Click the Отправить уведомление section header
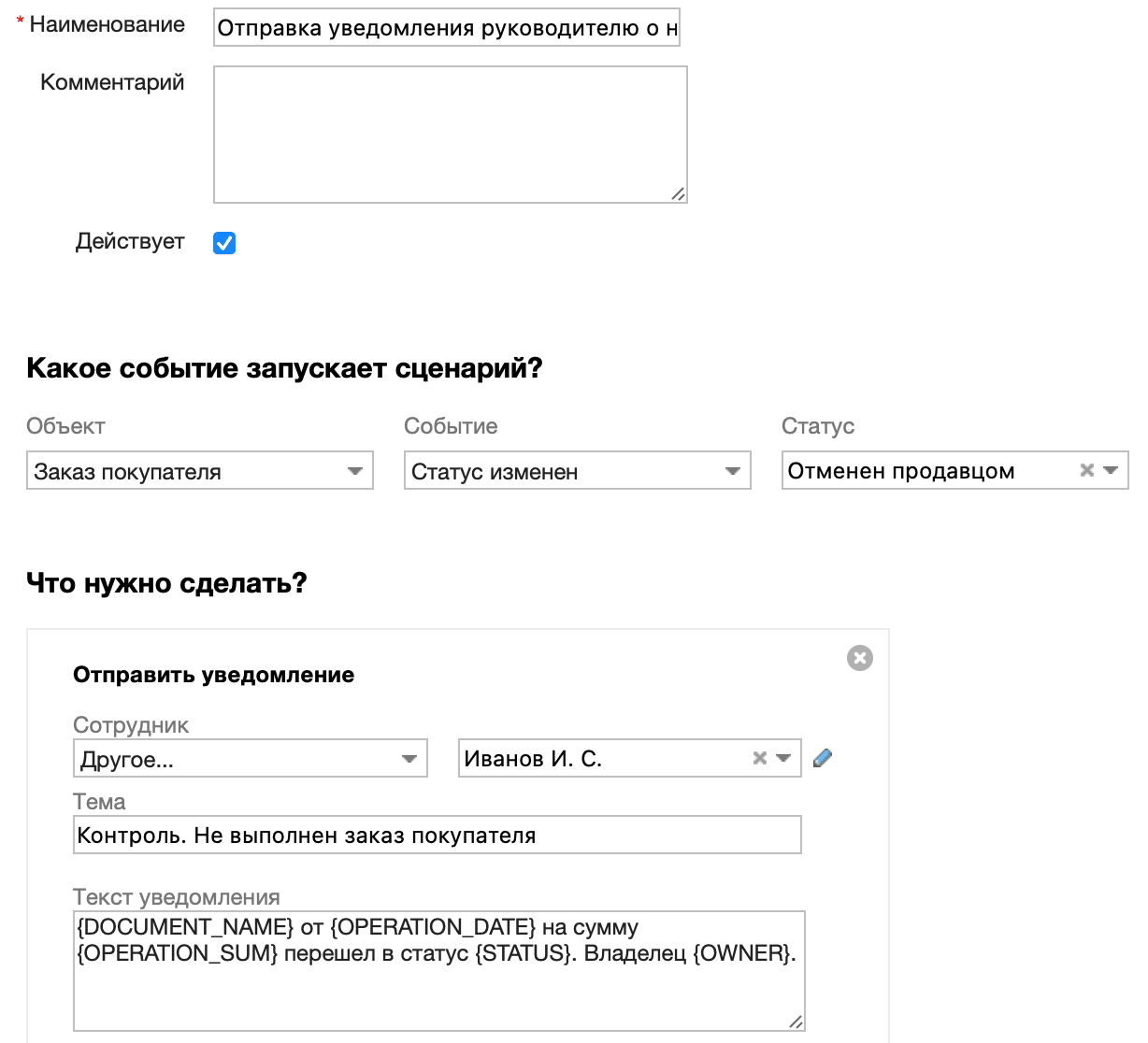The image size is (1148, 1043). point(213,675)
